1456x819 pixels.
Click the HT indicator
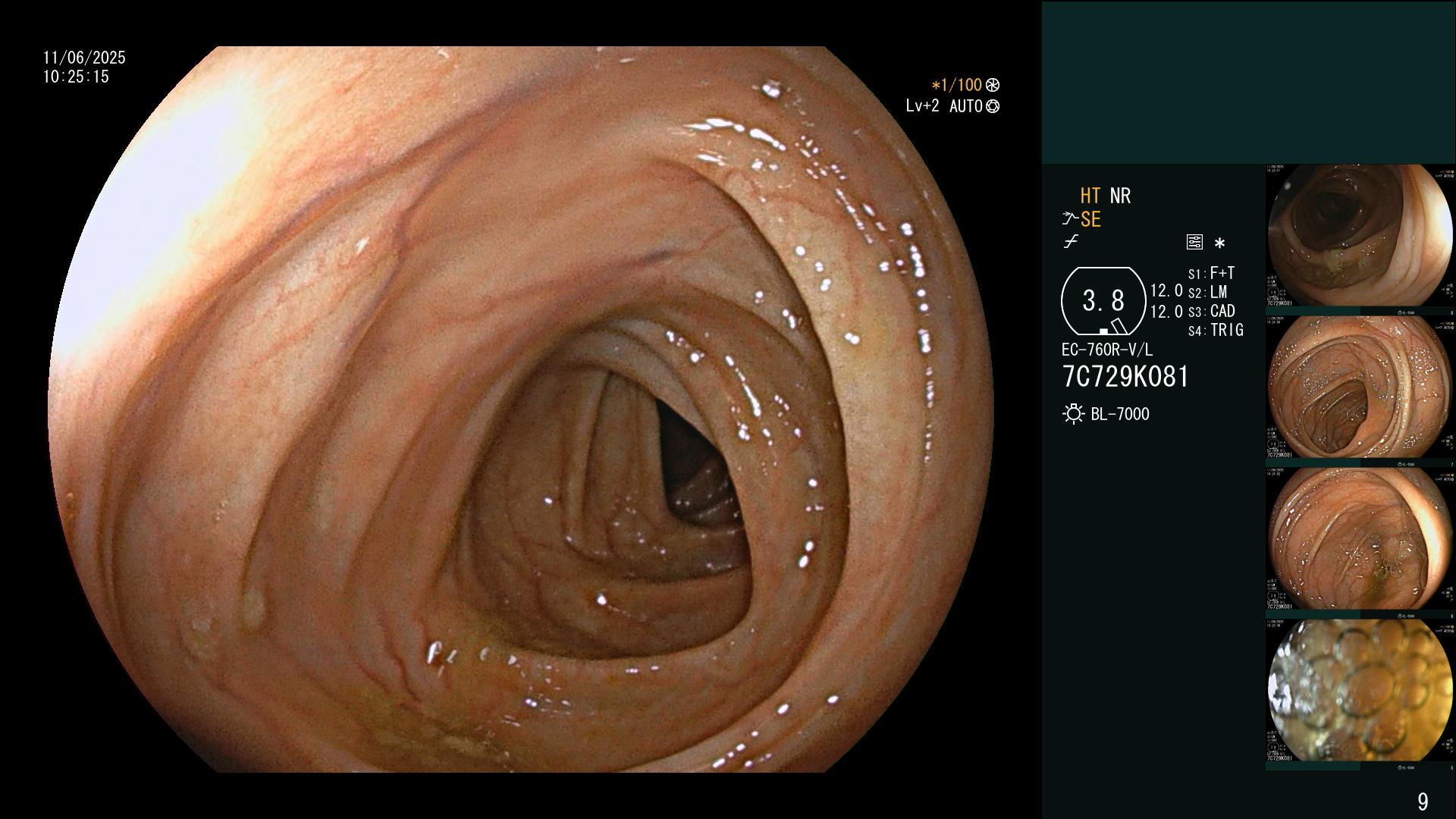(1090, 196)
